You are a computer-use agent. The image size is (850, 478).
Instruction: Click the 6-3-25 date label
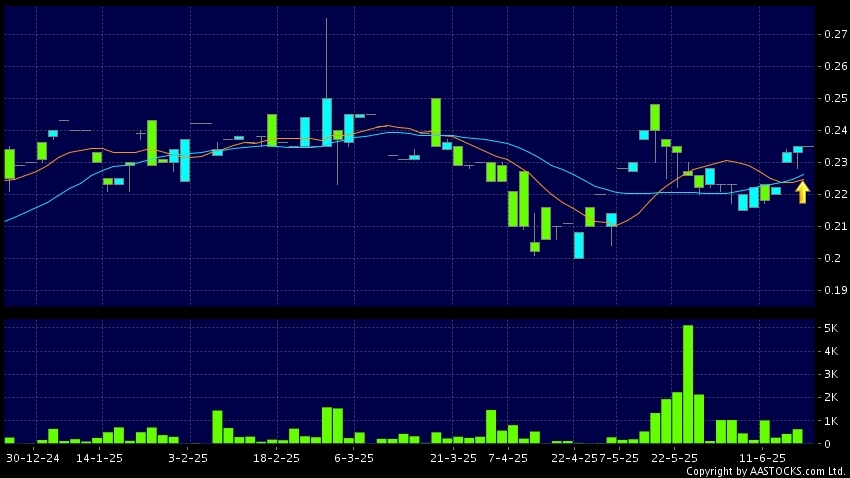(353, 458)
